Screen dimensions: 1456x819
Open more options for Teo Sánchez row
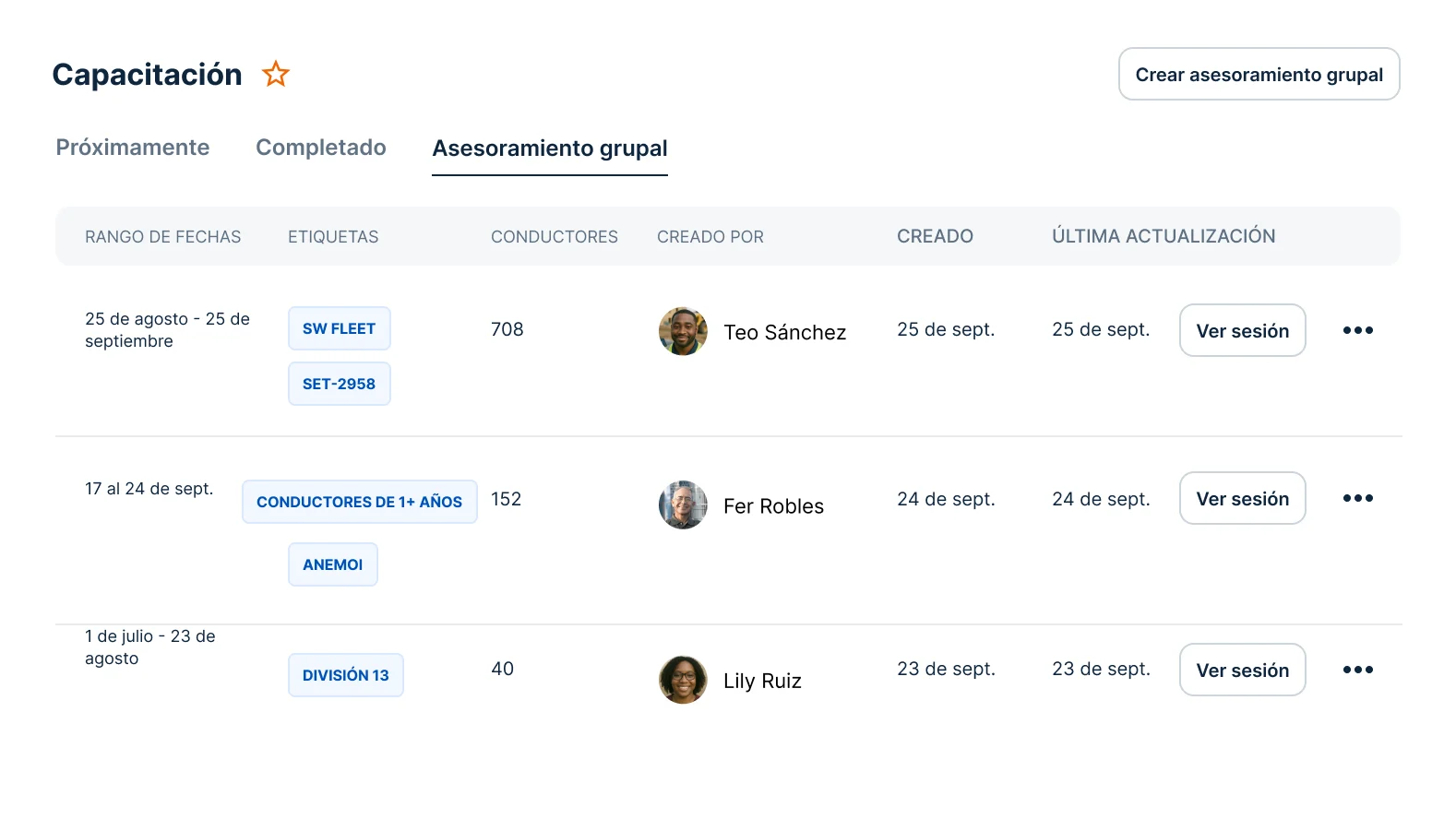pos(1357,330)
